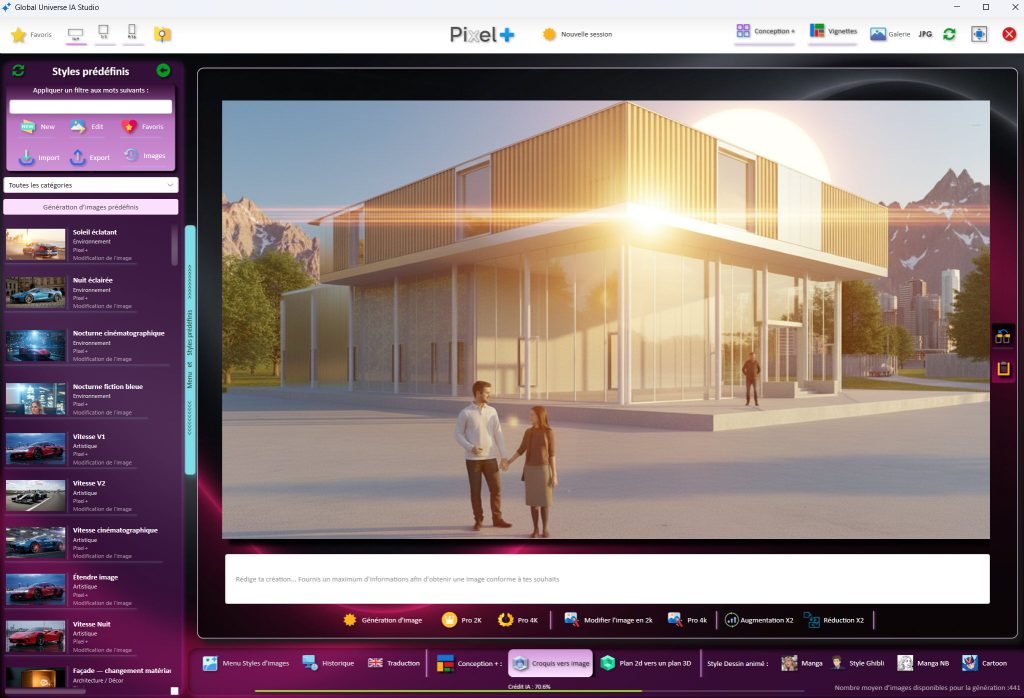1024x698 pixels.
Task: Click the Traduction flag icon
Action: click(375, 663)
